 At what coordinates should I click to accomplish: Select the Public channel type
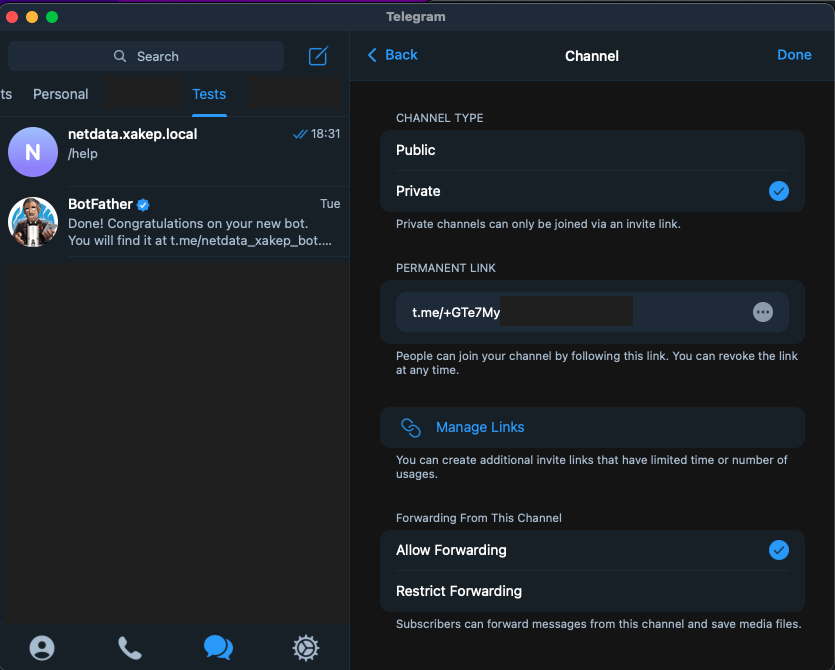pyautogui.click(x=592, y=150)
